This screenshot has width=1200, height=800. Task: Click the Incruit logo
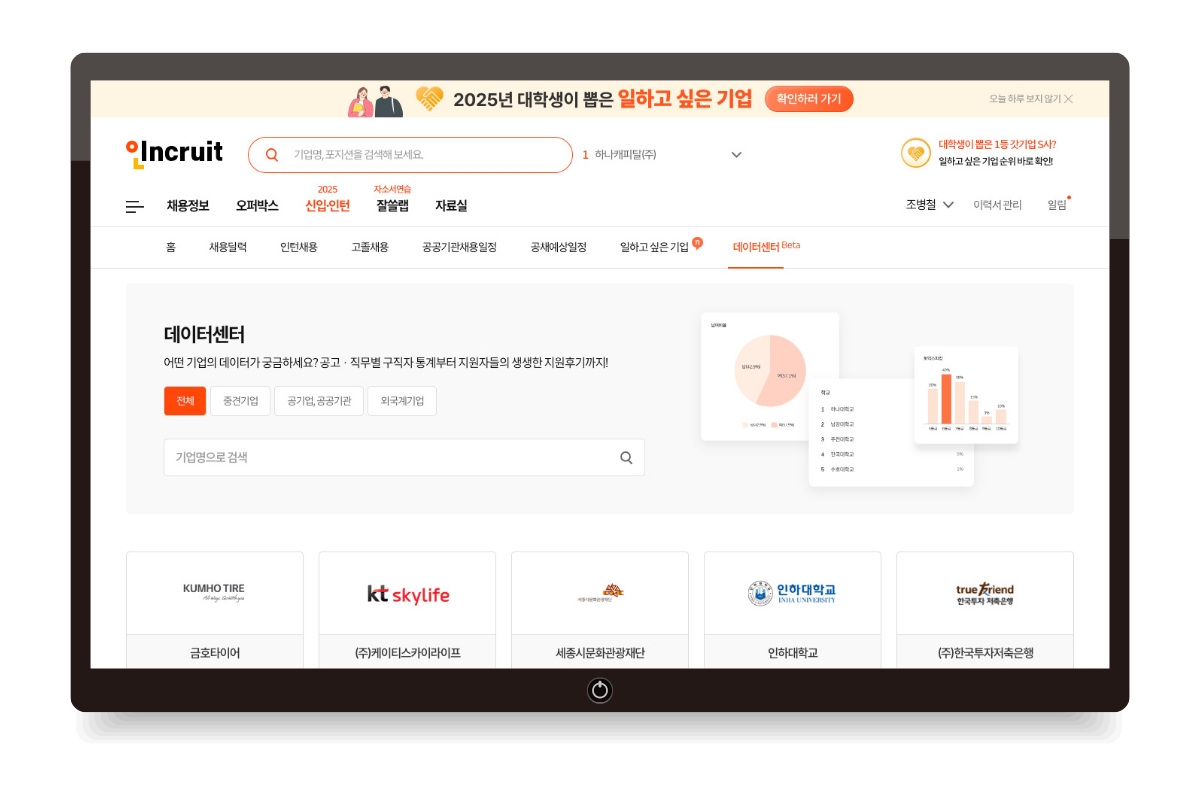(x=175, y=153)
